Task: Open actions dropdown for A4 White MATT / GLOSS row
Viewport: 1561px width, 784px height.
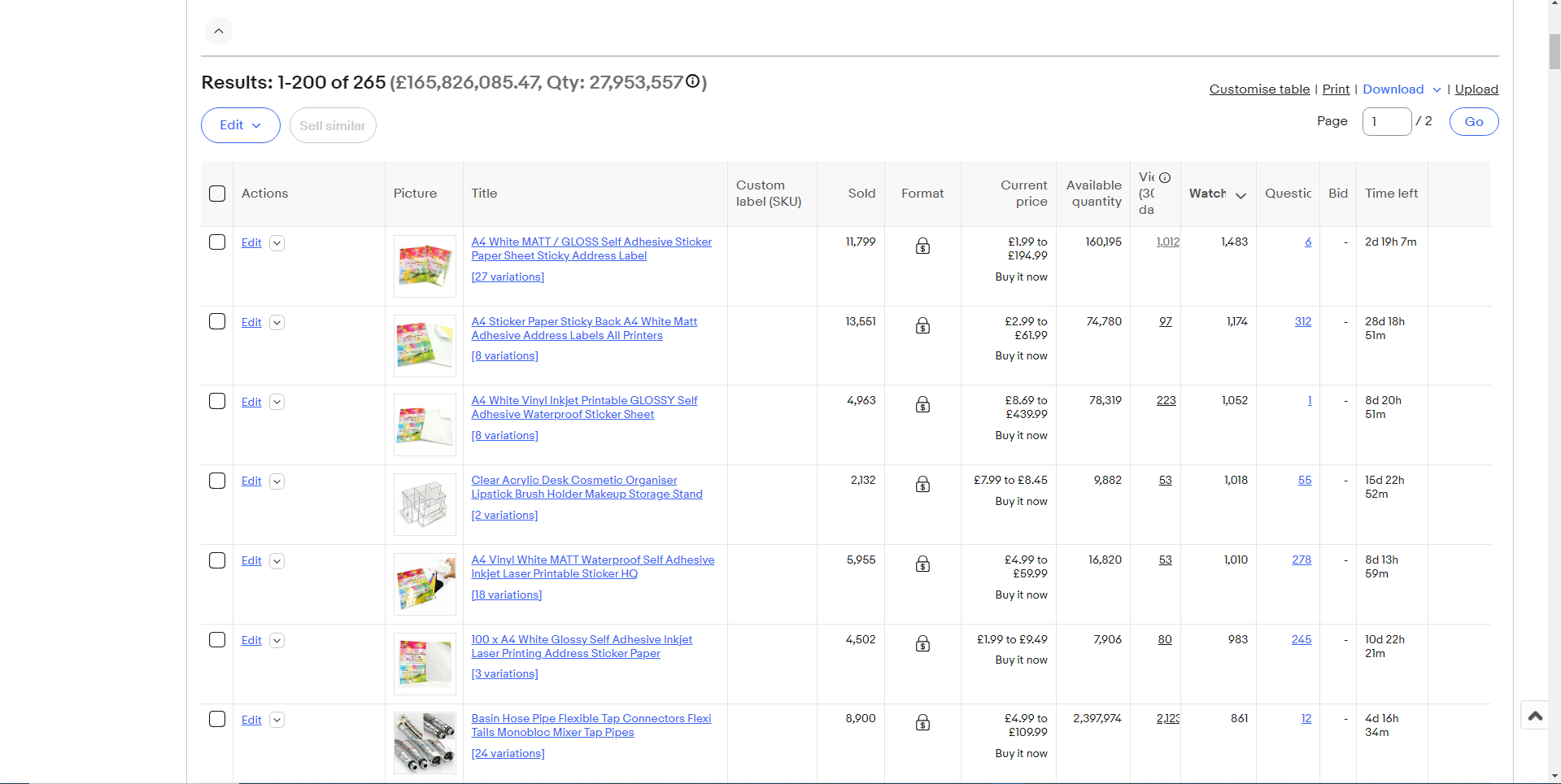Action: click(277, 243)
